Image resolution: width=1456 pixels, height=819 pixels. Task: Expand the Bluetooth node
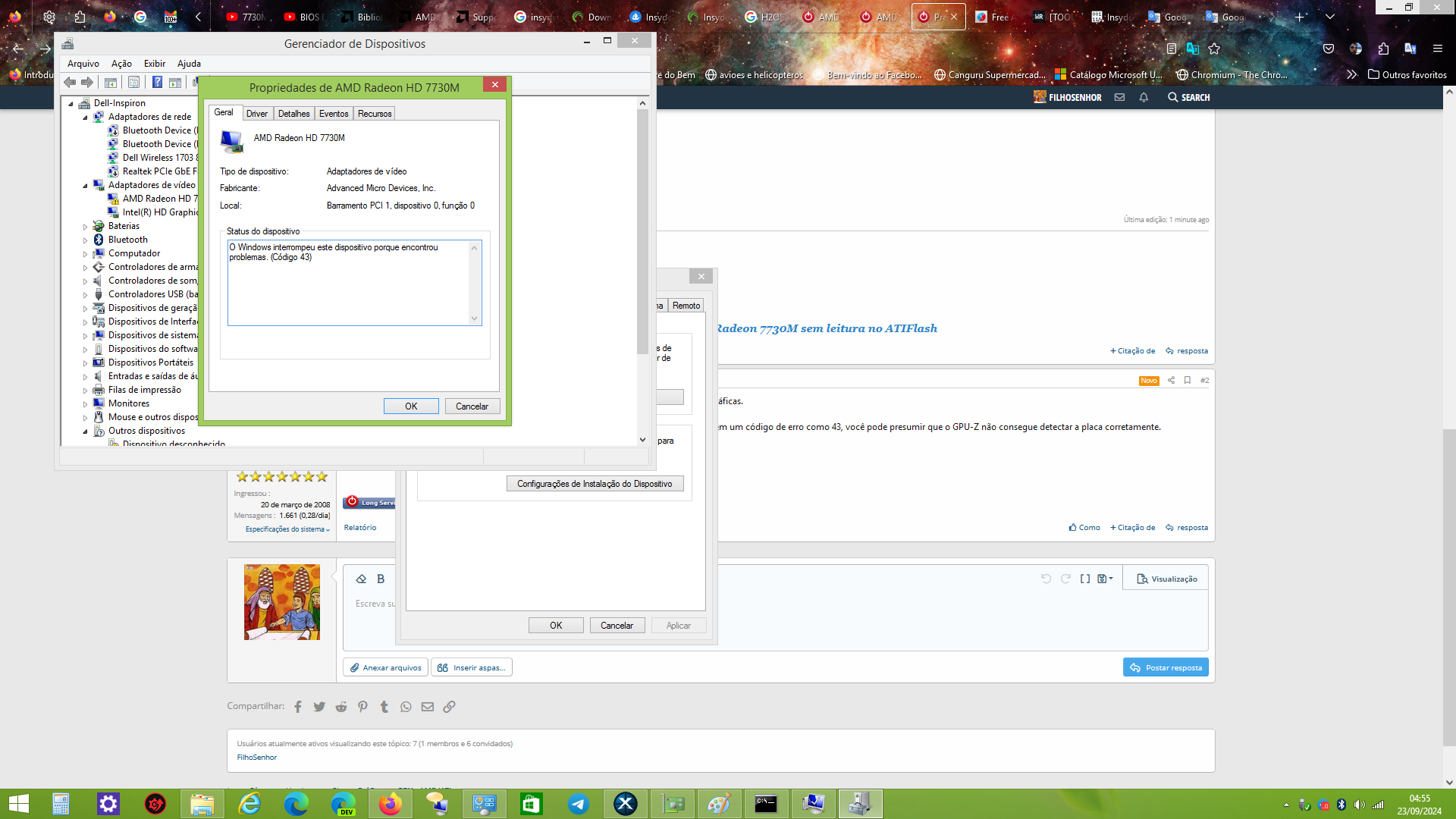[x=85, y=240]
